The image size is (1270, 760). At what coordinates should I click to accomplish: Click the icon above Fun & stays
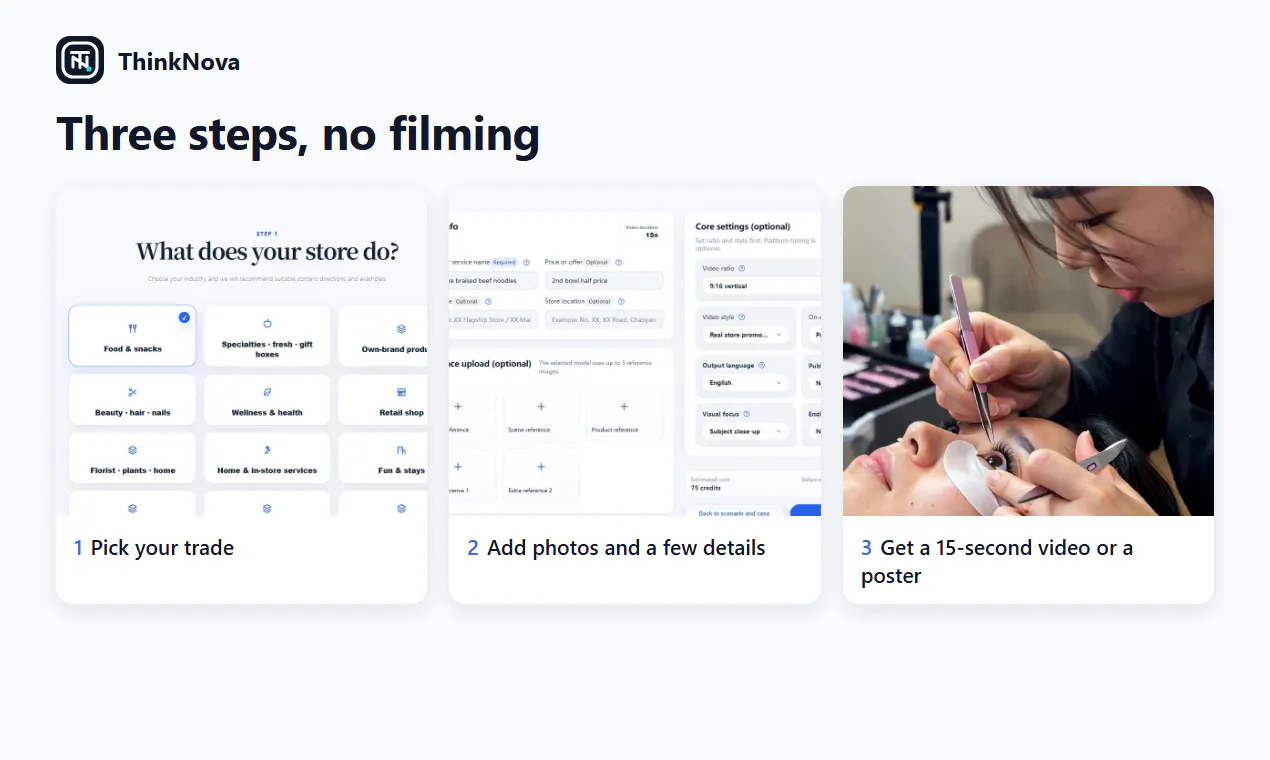pos(401,450)
